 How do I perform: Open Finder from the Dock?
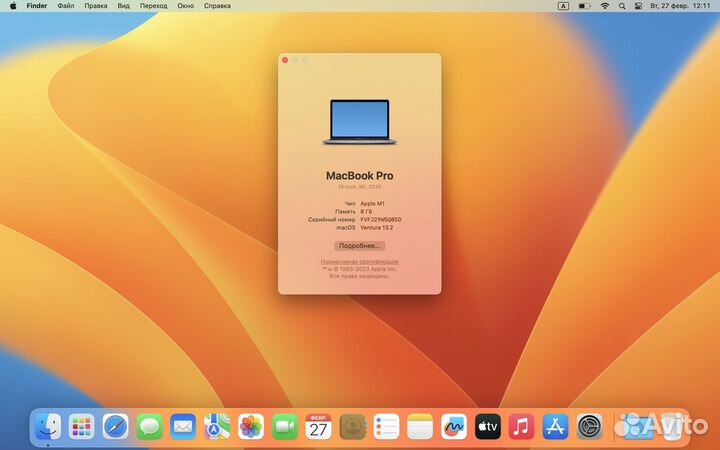[48, 427]
